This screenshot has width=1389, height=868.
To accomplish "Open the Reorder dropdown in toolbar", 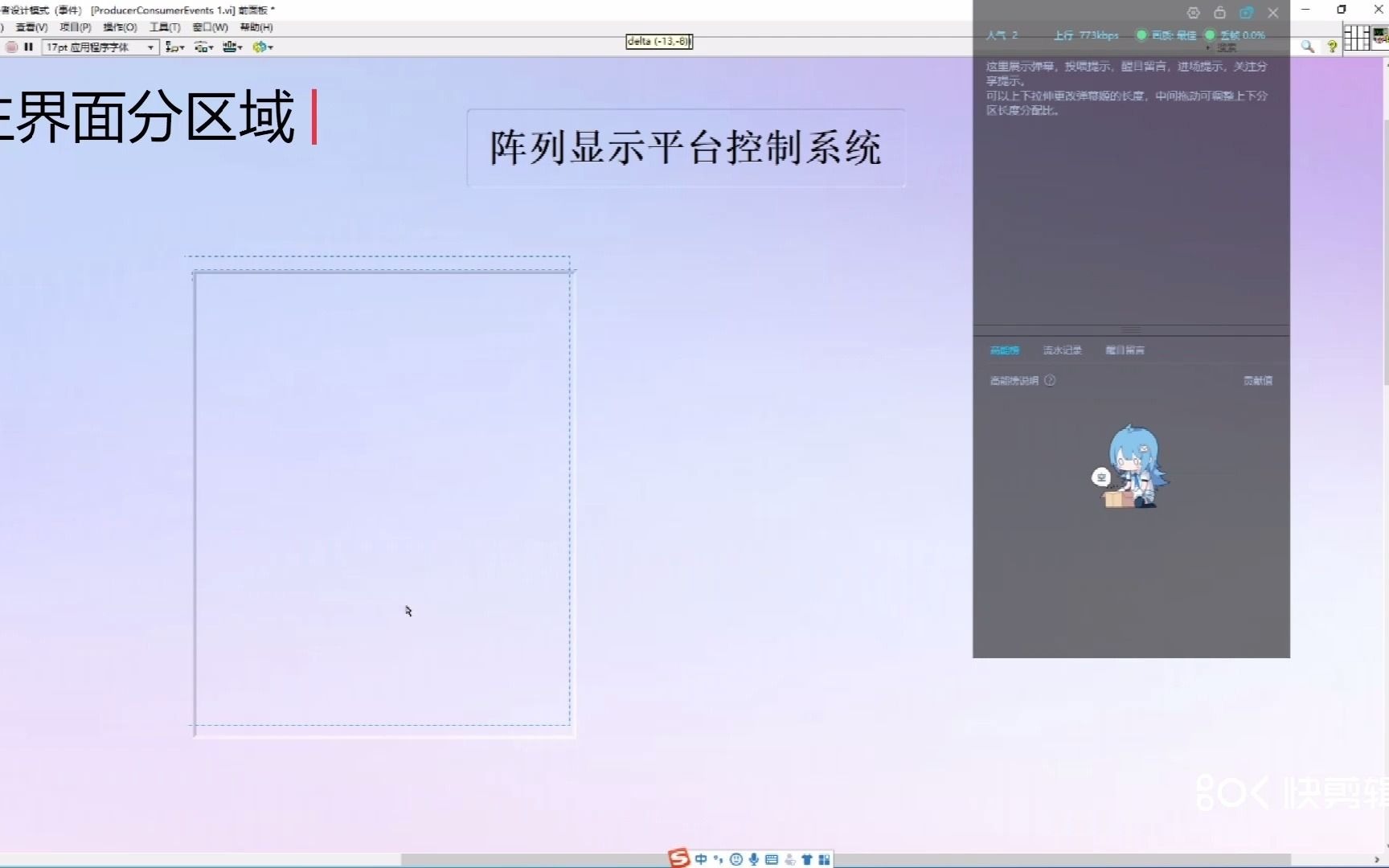I will 262,47.
